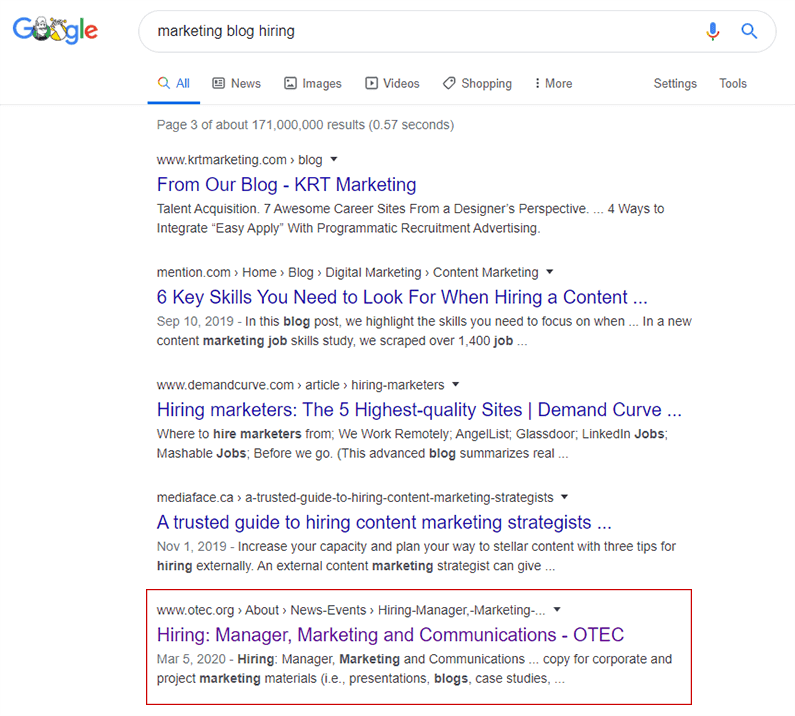Expand the dropdown arrow beside the mediaface.ca URL
The width and height of the screenshot is (795, 716).
click(x=564, y=497)
